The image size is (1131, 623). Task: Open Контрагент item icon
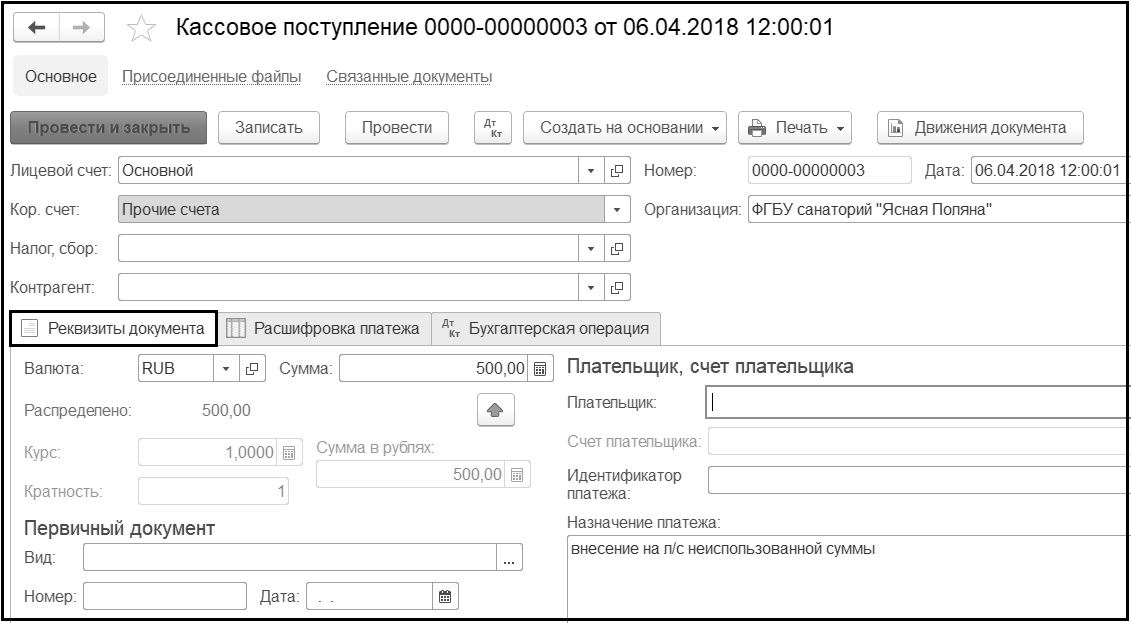[617, 288]
